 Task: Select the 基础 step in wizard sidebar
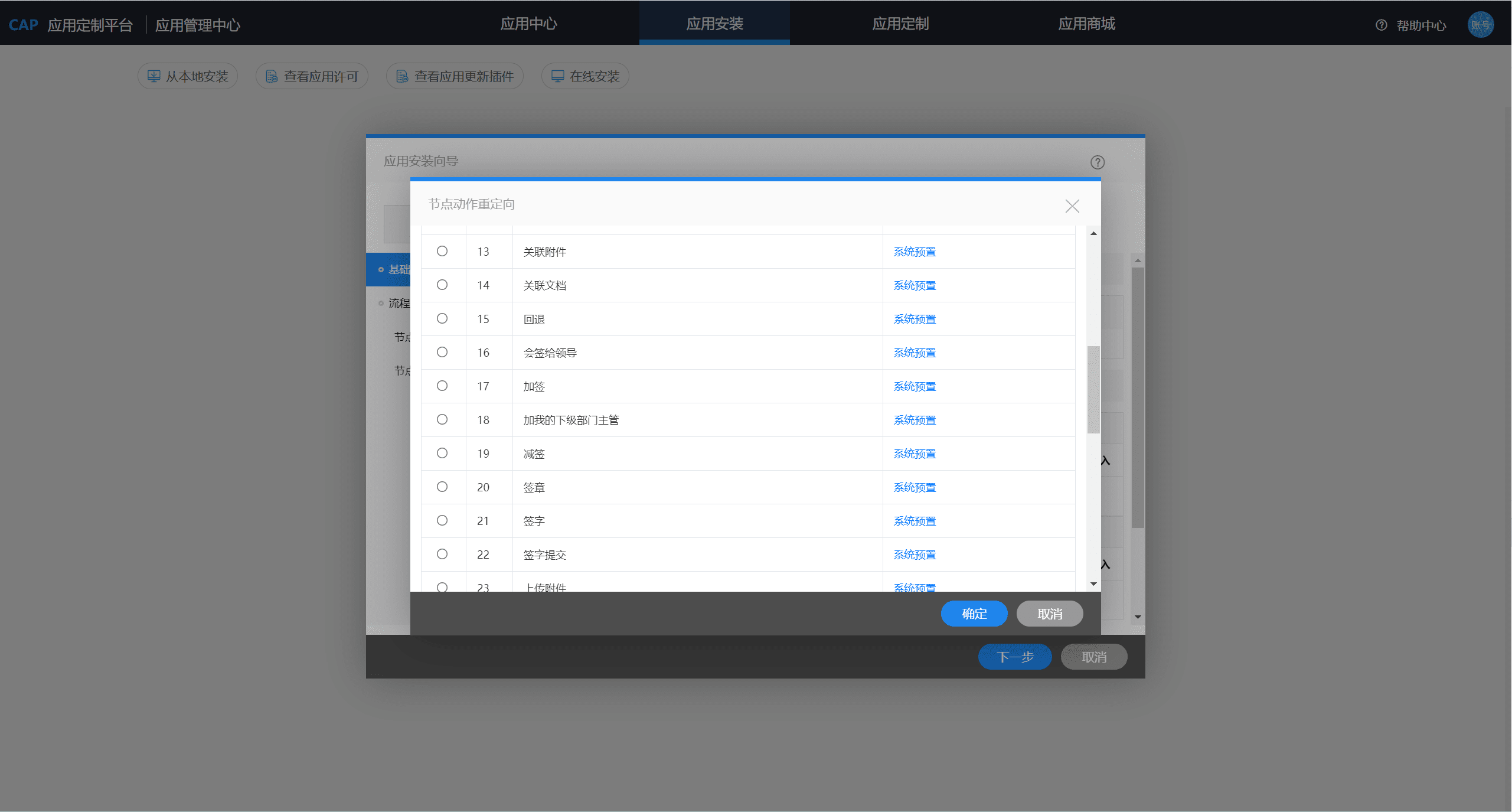click(388, 269)
